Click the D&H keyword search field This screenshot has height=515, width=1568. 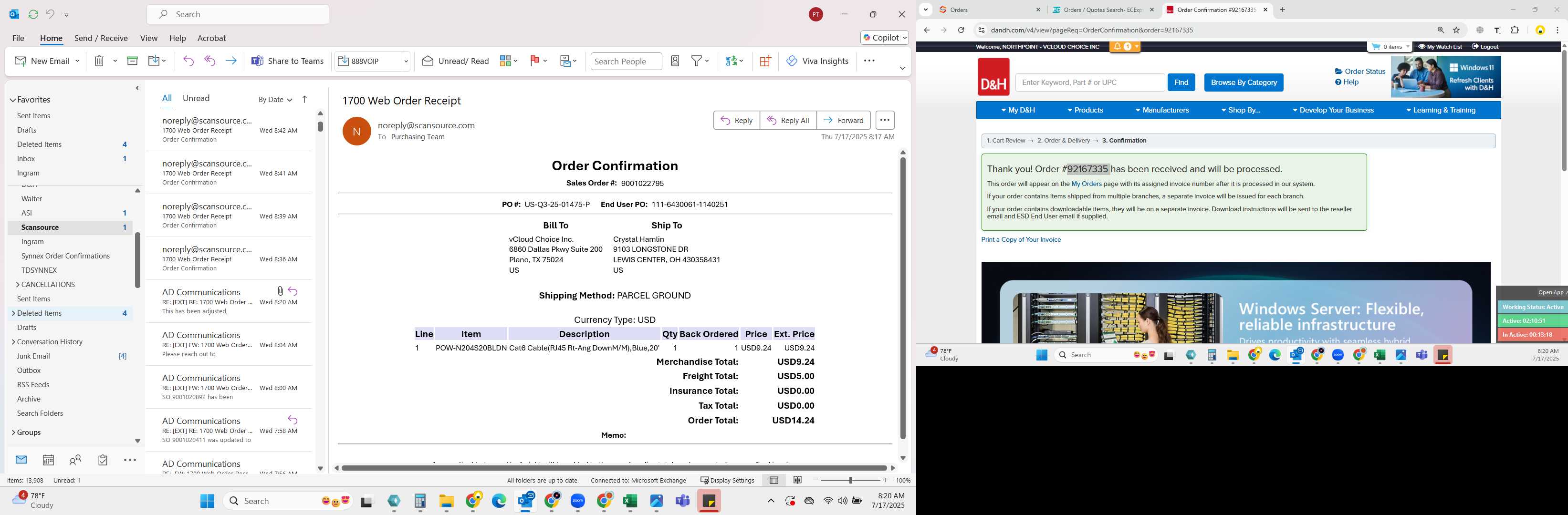click(1089, 82)
